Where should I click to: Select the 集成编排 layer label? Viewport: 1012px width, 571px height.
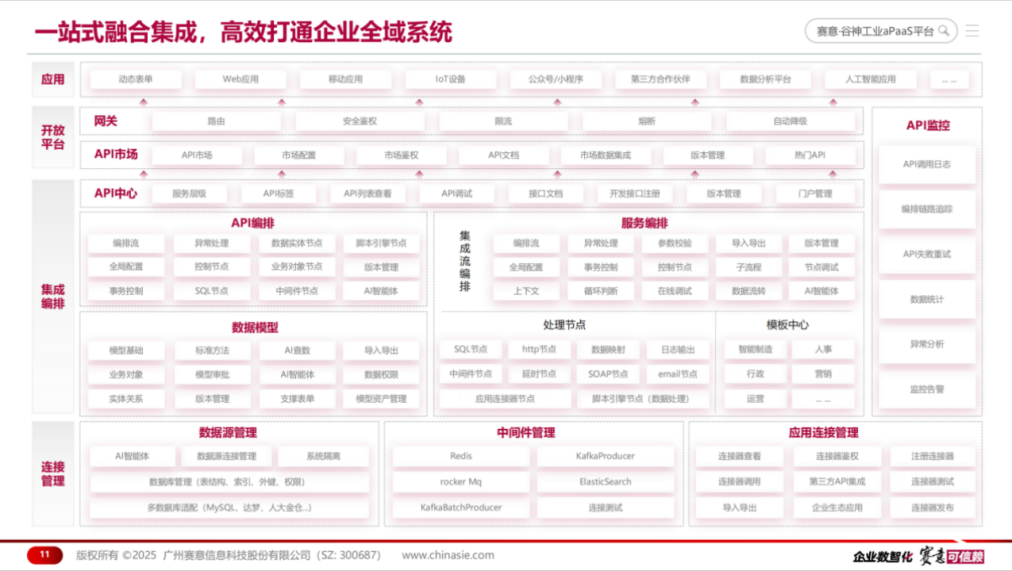point(53,296)
